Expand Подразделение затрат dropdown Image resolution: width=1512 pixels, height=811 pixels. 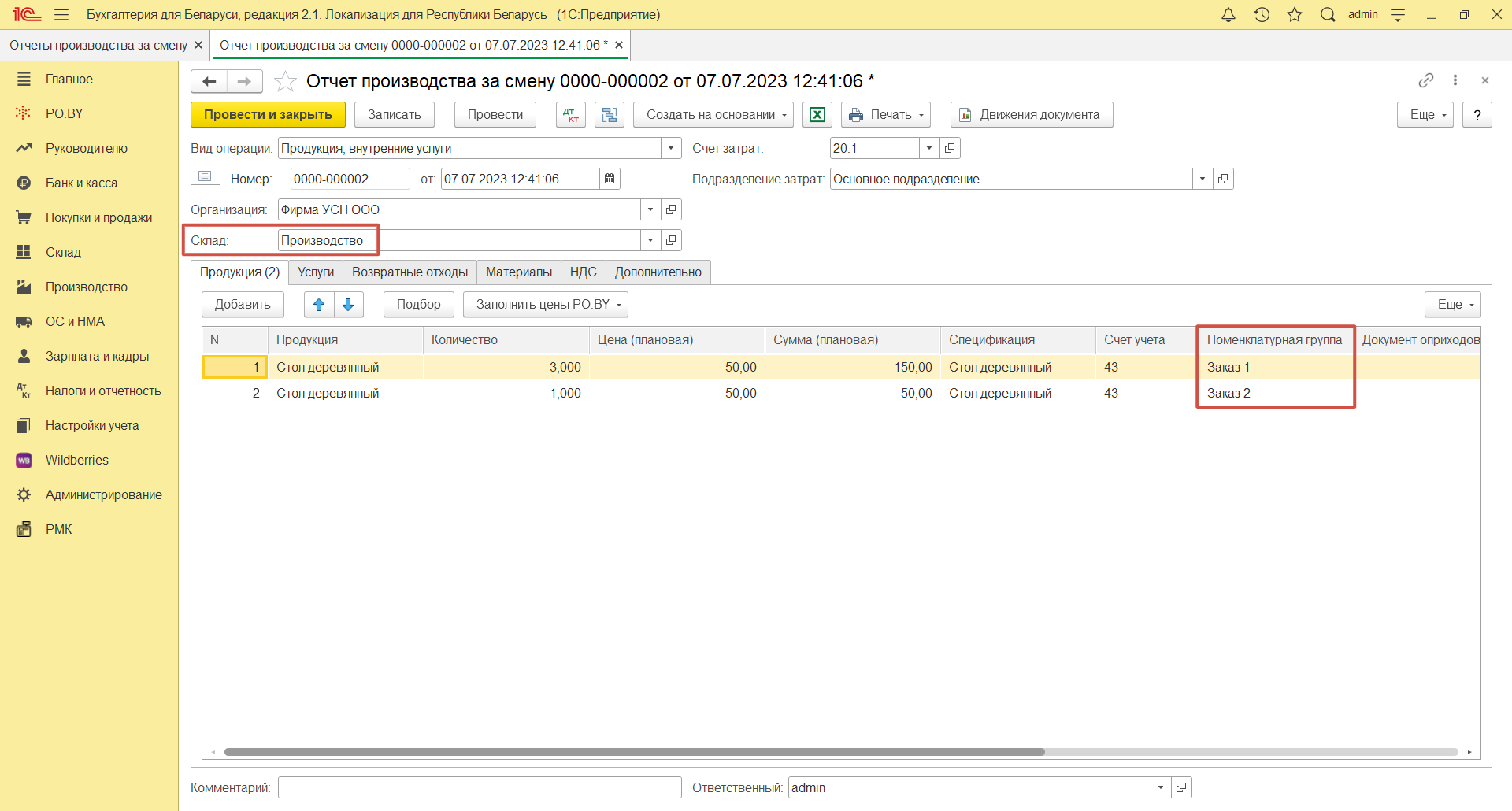click(x=1203, y=179)
